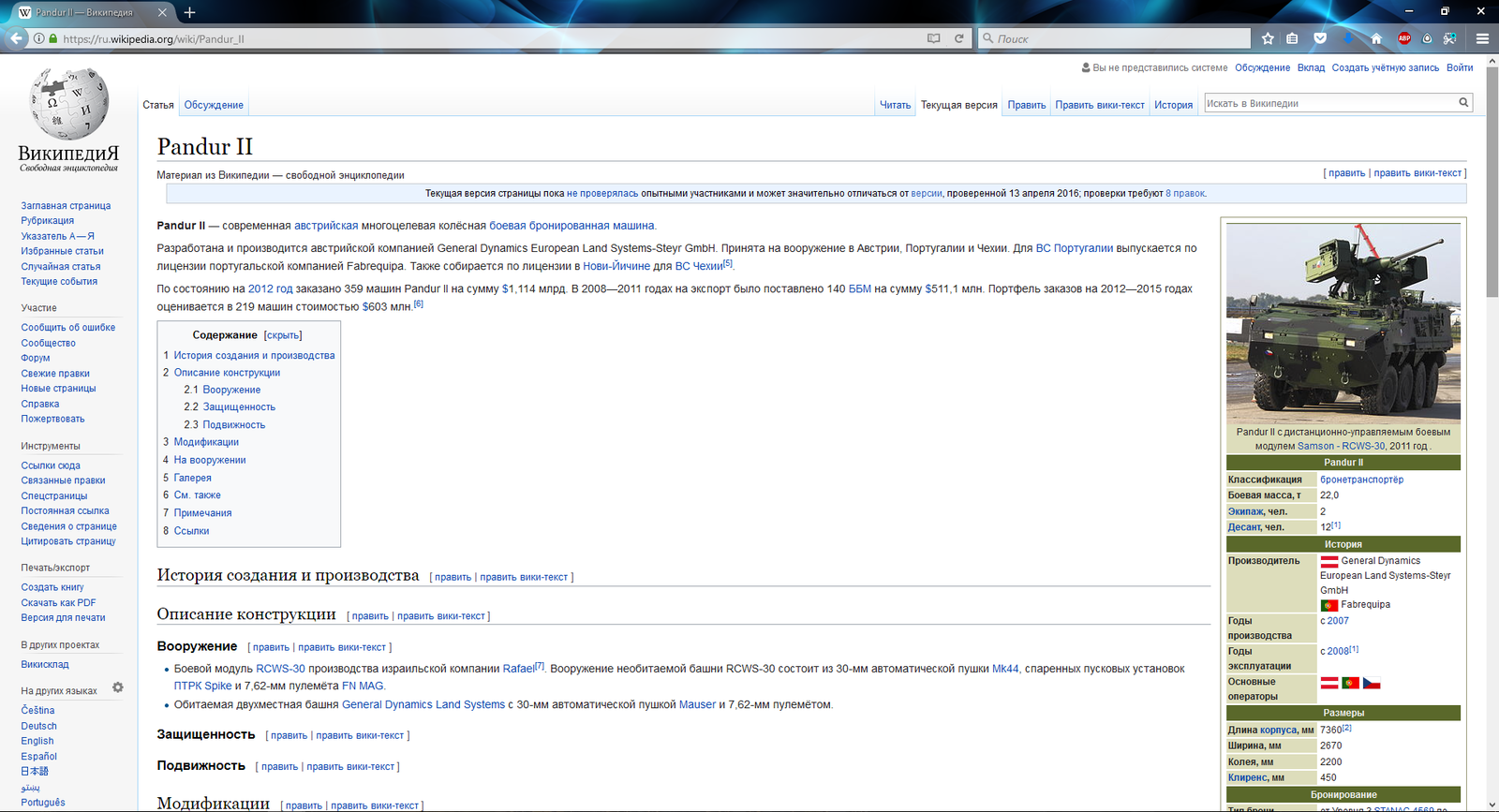The height and width of the screenshot is (812, 1499).
Task: Open developer tools wrench-style icon
Action: point(1449,38)
